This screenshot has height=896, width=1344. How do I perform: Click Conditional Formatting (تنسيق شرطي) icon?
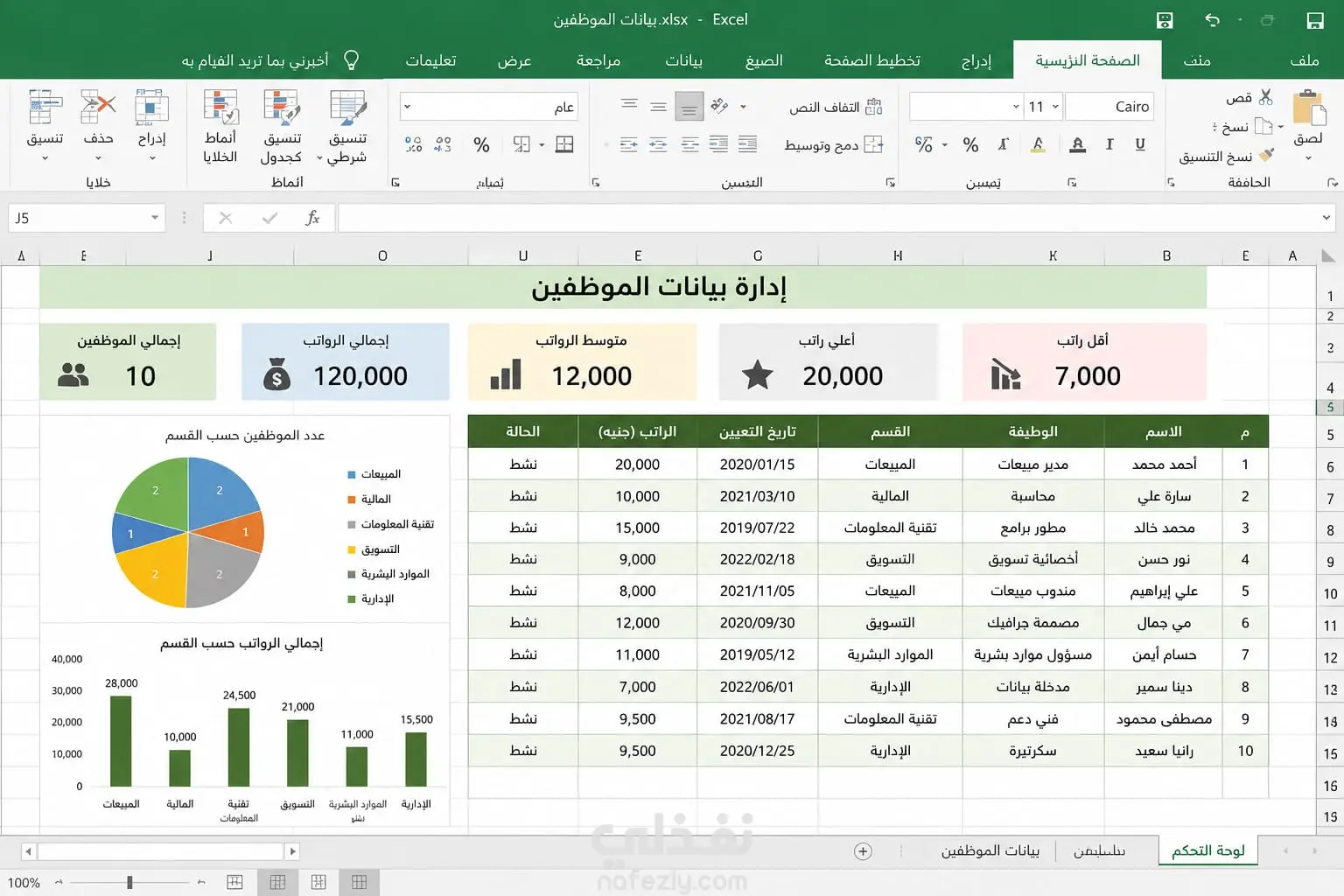coord(348,107)
